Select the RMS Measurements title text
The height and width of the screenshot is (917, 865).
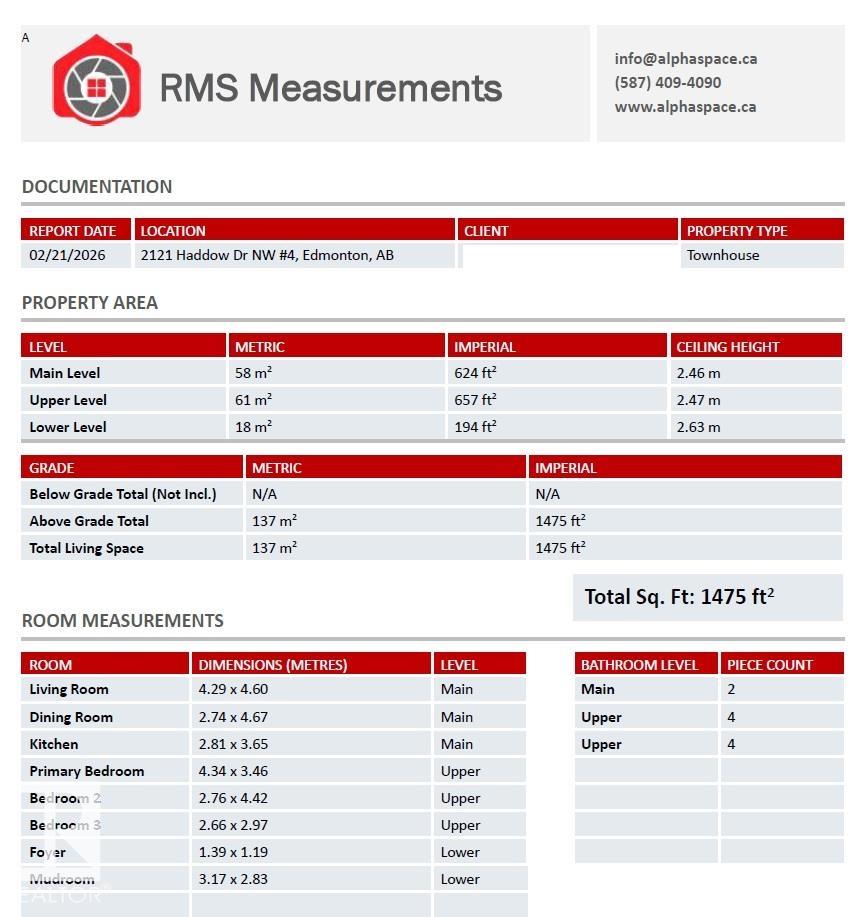330,88
